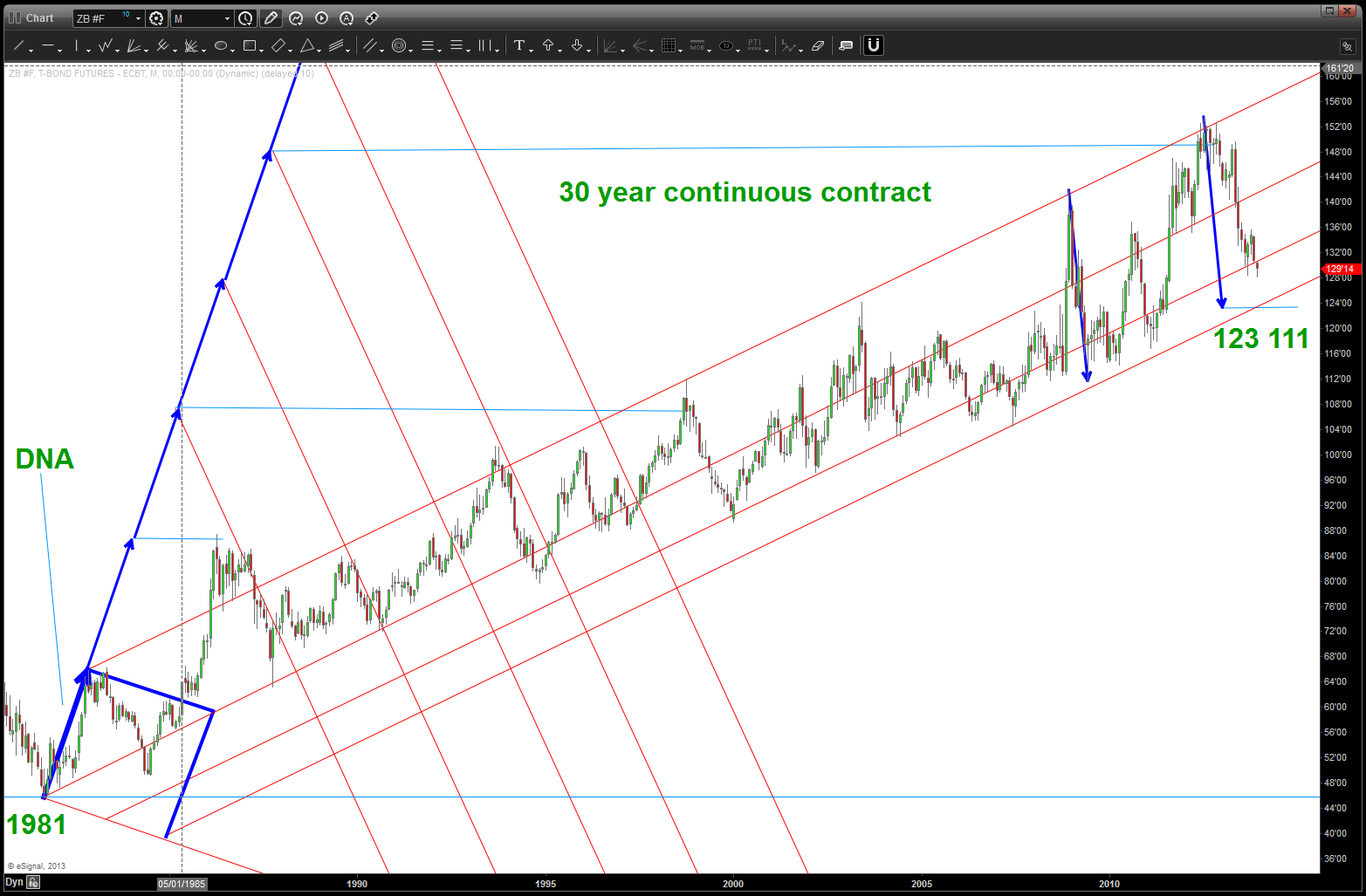Select the ellipse drawing tool
1366x896 pixels.
tap(221, 46)
